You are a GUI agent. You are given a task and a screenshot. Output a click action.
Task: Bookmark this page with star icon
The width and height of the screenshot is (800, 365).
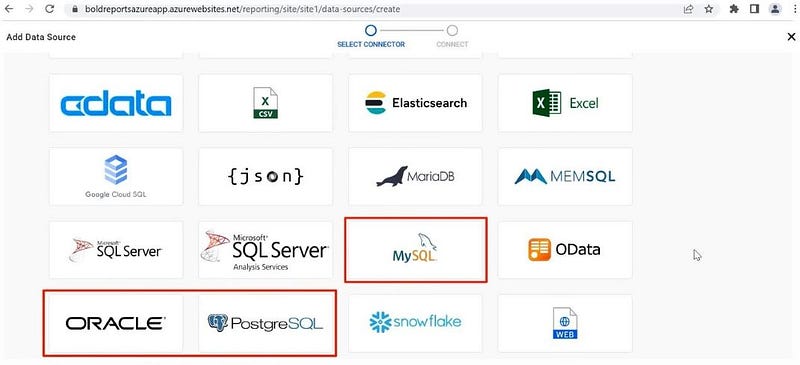[x=709, y=9]
